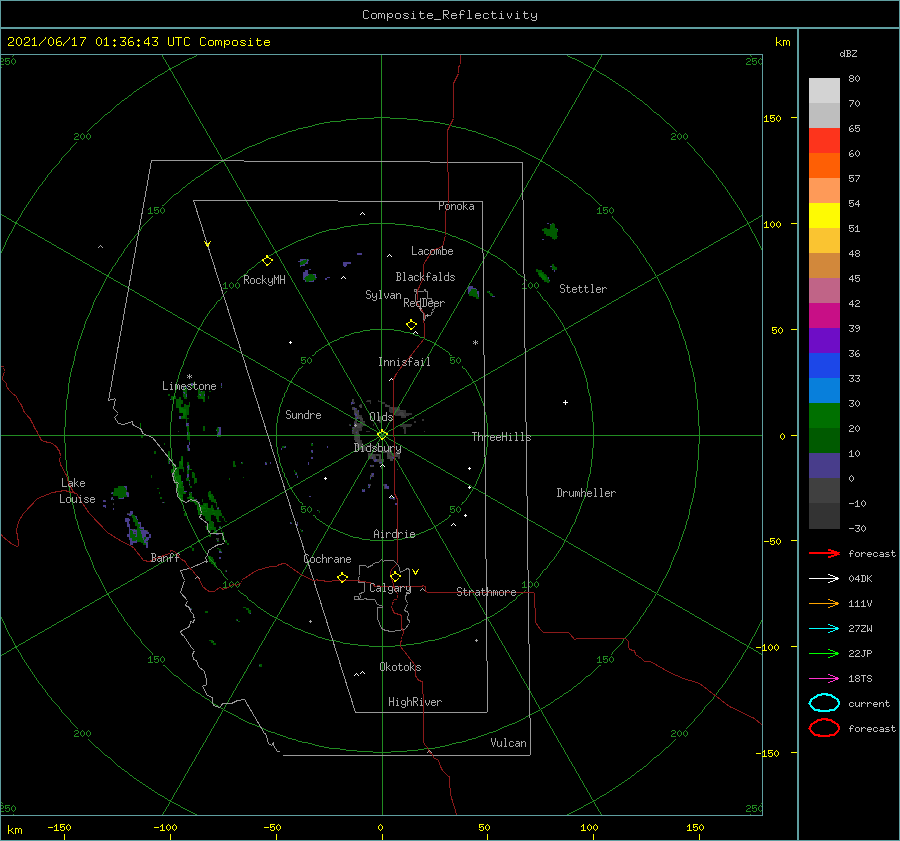
Task: Select the orange 111V arrow legend icon
Action: pos(824,603)
